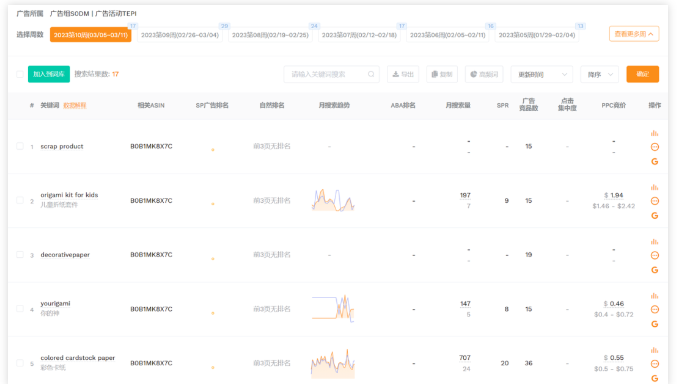Focus the keyword search input field
The image size is (681, 384).
(x=331, y=74)
